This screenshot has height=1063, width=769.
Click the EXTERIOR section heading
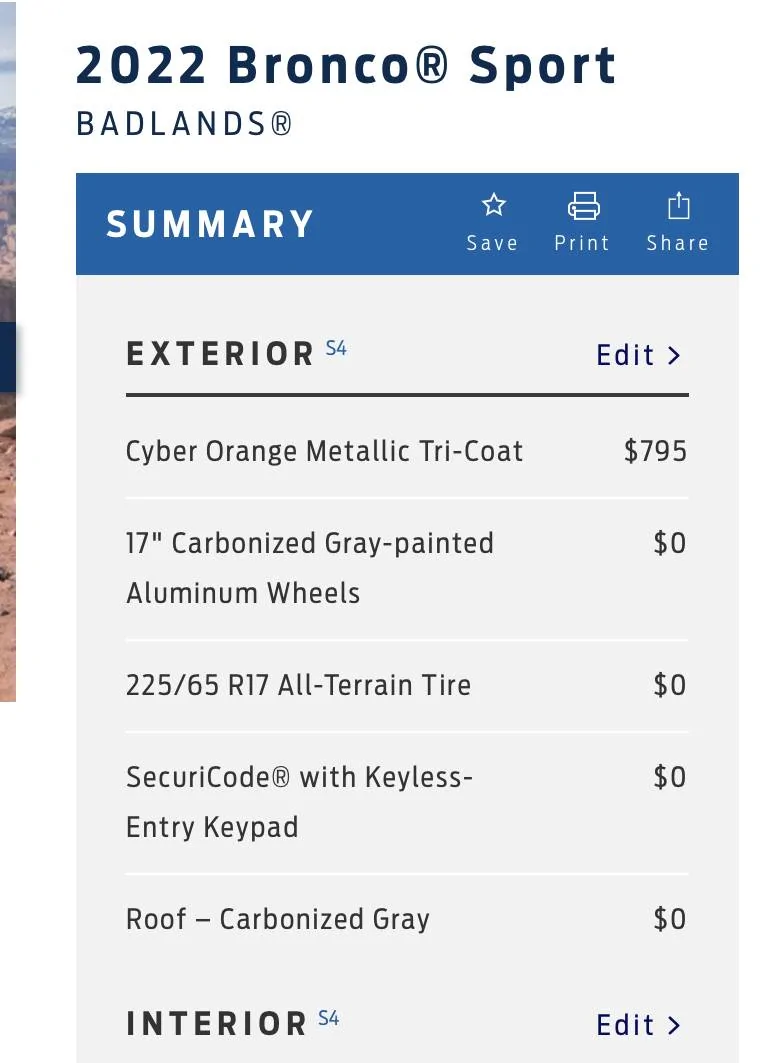(221, 355)
